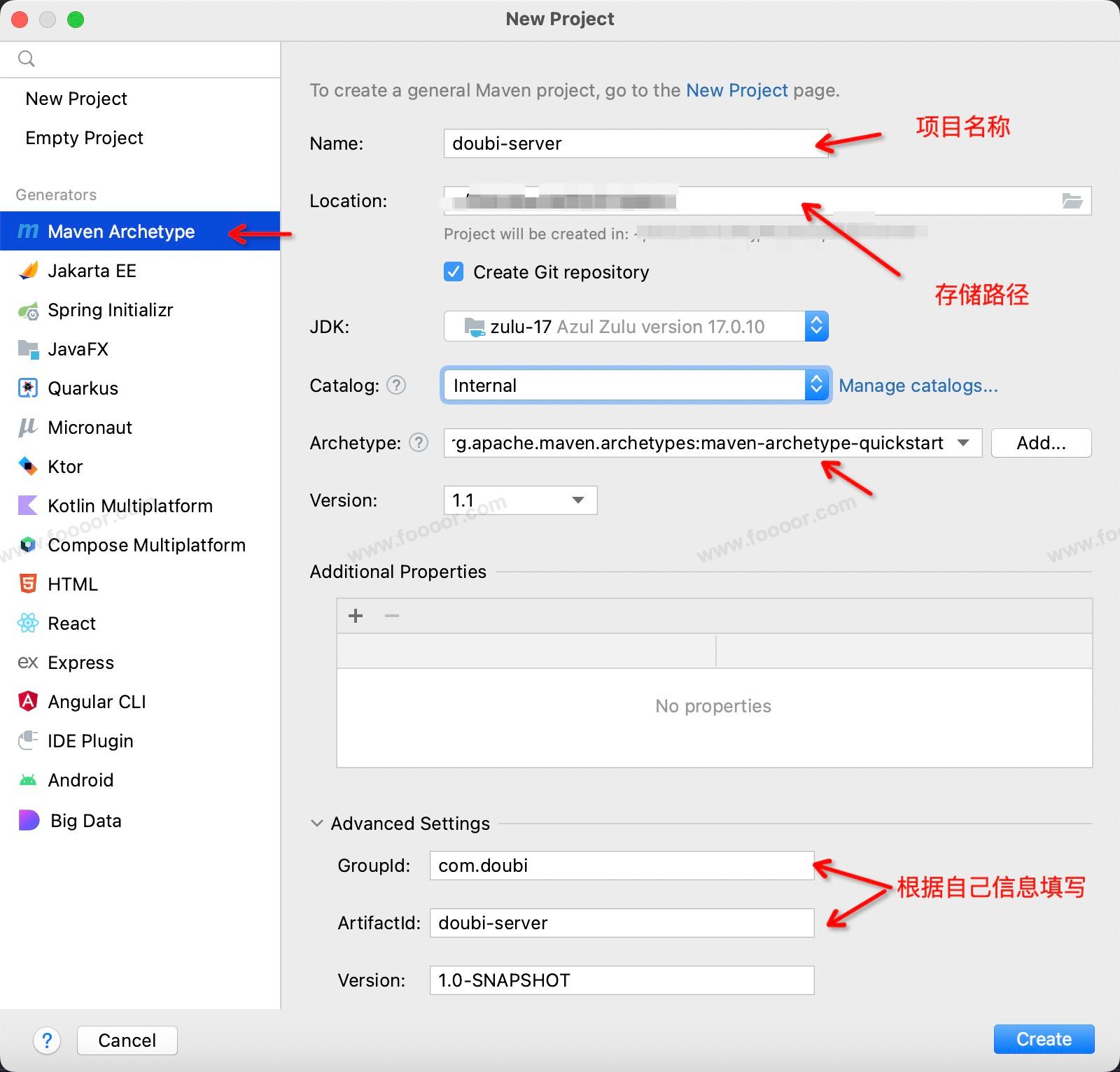The image size is (1120, 1072).
Task: Expand the Archetype selection list
Action: 963,443
